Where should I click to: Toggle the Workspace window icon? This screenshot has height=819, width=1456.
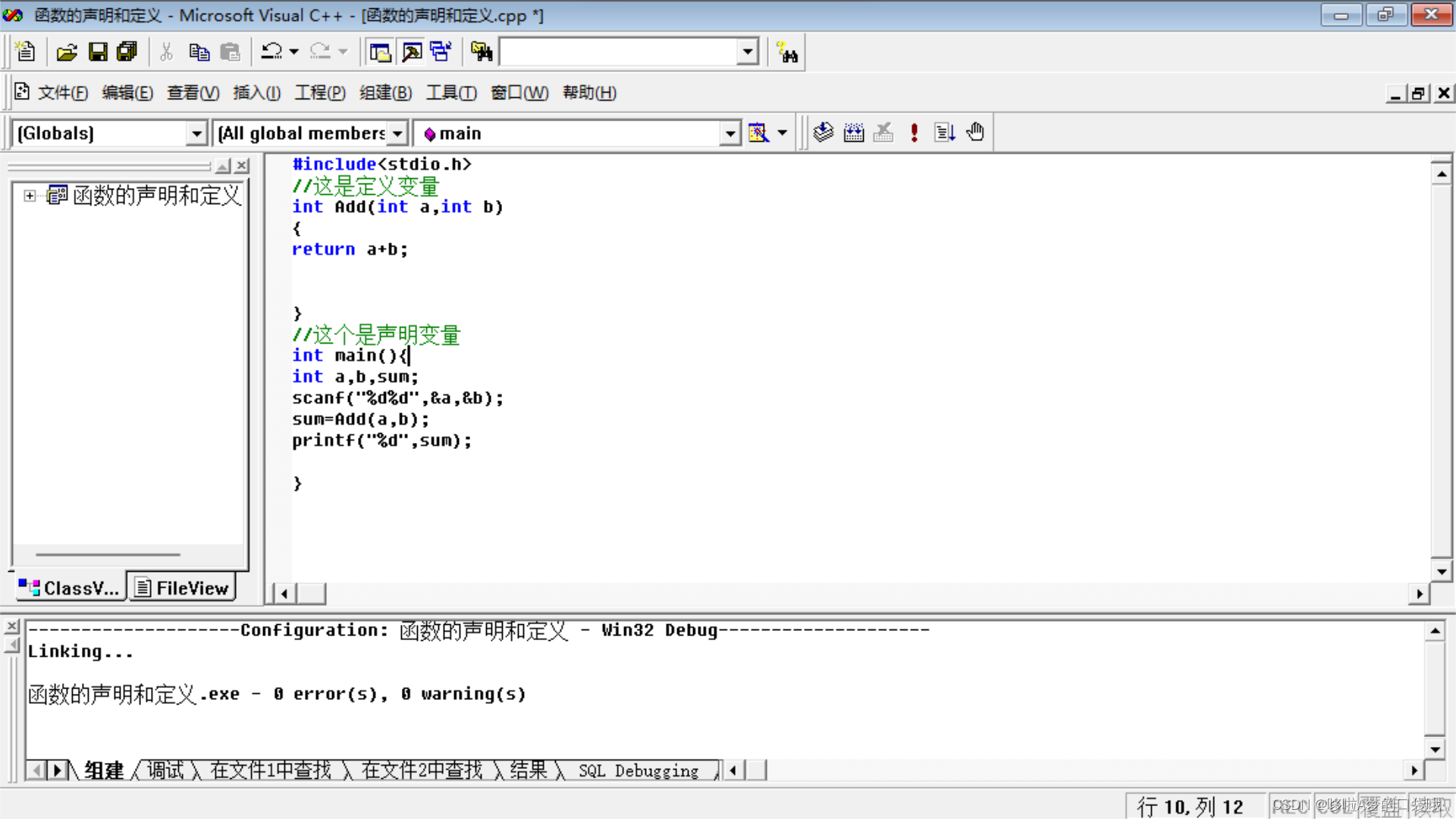379,52
